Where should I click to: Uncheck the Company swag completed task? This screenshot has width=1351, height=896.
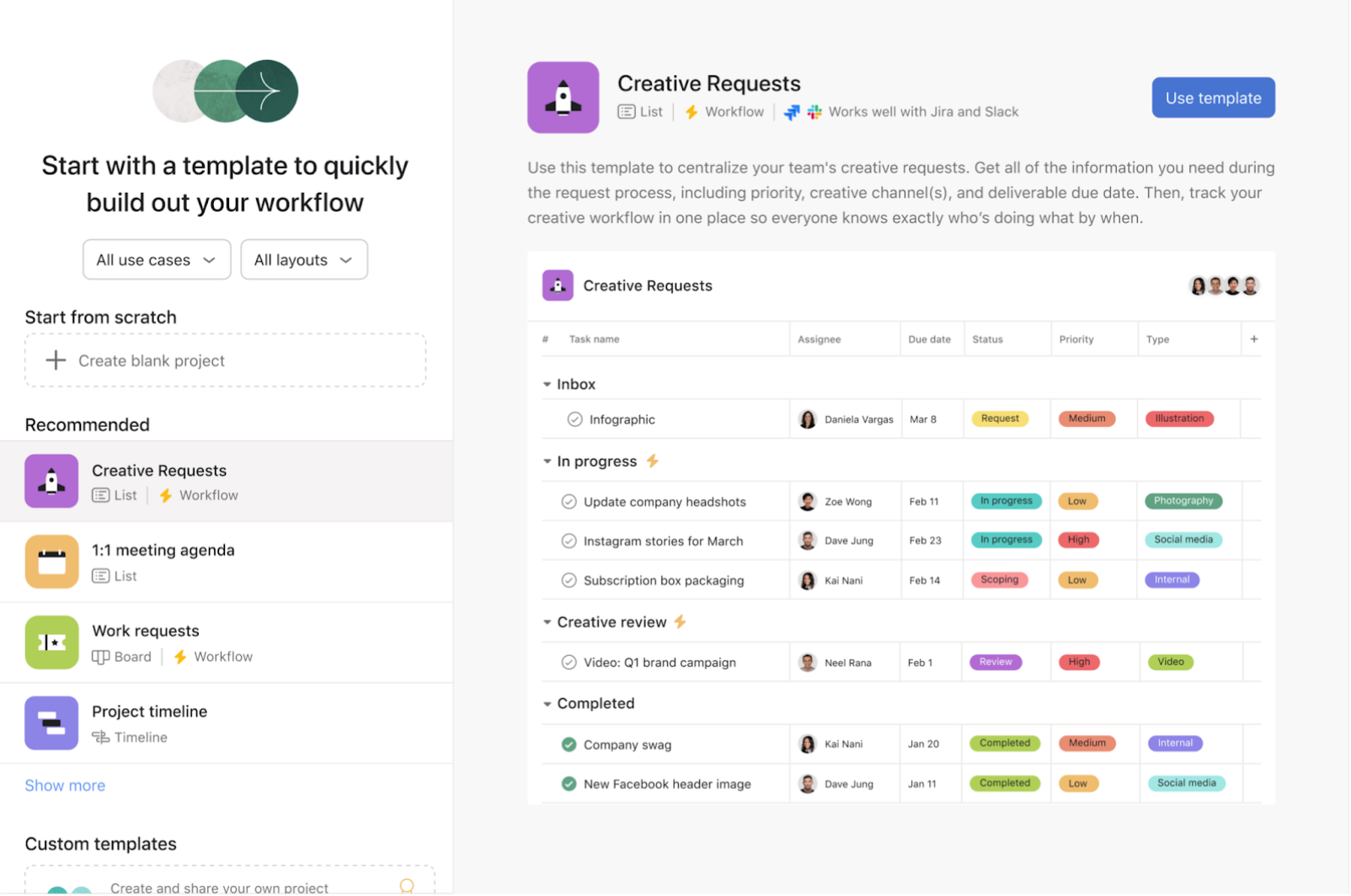coord(569,745)
